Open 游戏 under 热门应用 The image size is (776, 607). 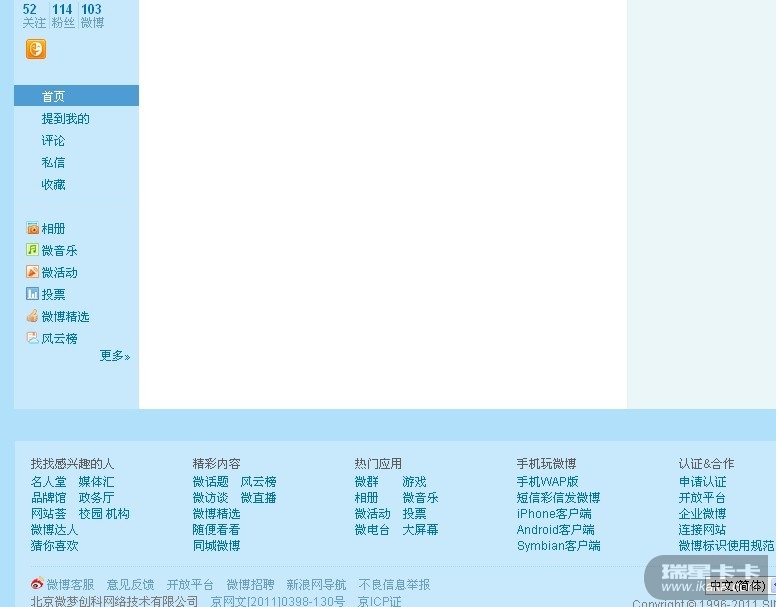[x=415, y=481]
